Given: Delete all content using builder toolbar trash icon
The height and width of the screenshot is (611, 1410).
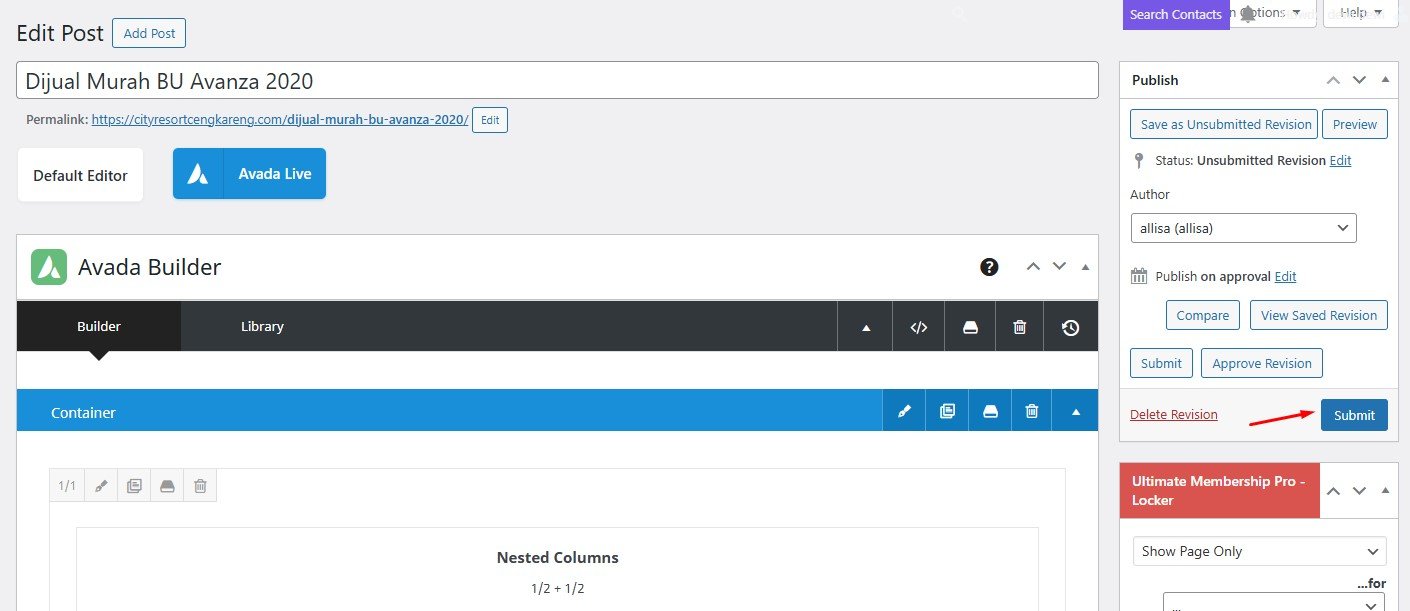Looking at the screenshot, I should [x=1019, y=327].
